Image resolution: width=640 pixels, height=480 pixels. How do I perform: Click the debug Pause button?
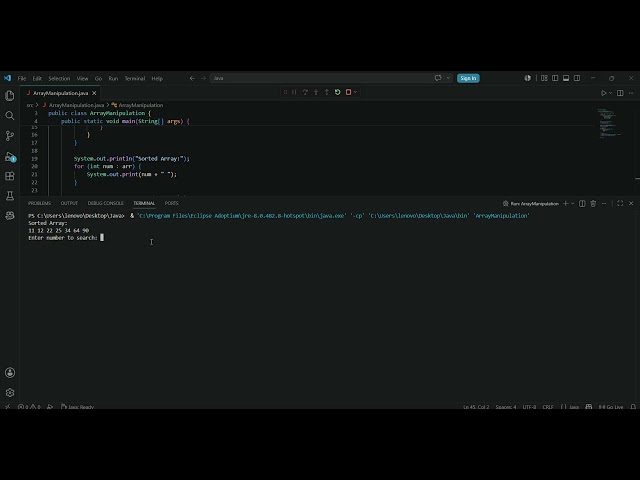tap(294, 92)
